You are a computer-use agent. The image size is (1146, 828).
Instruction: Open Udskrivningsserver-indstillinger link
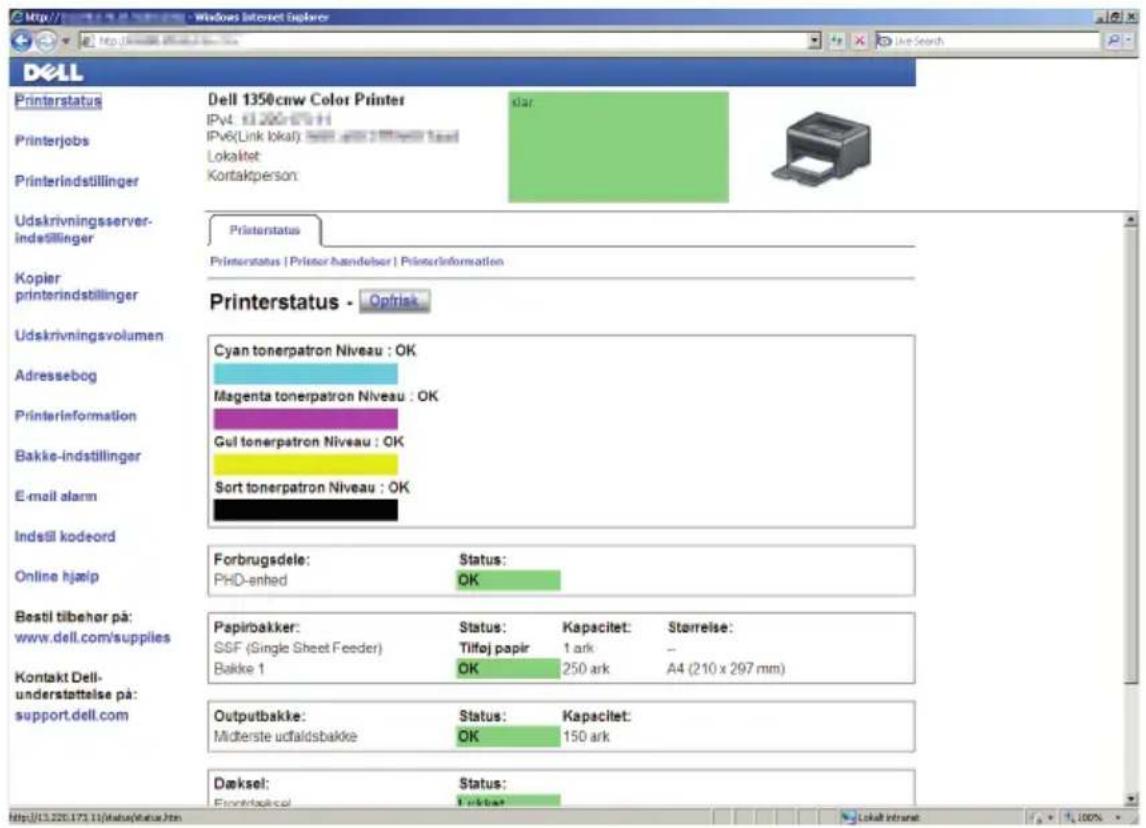point(83,229)
